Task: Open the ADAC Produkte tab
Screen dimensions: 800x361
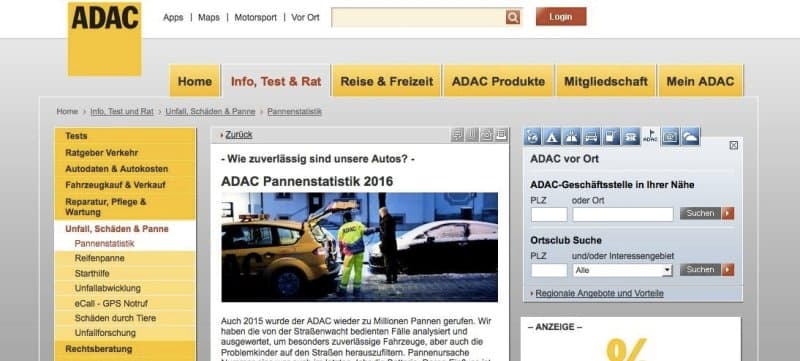Action: coord(498,81)
